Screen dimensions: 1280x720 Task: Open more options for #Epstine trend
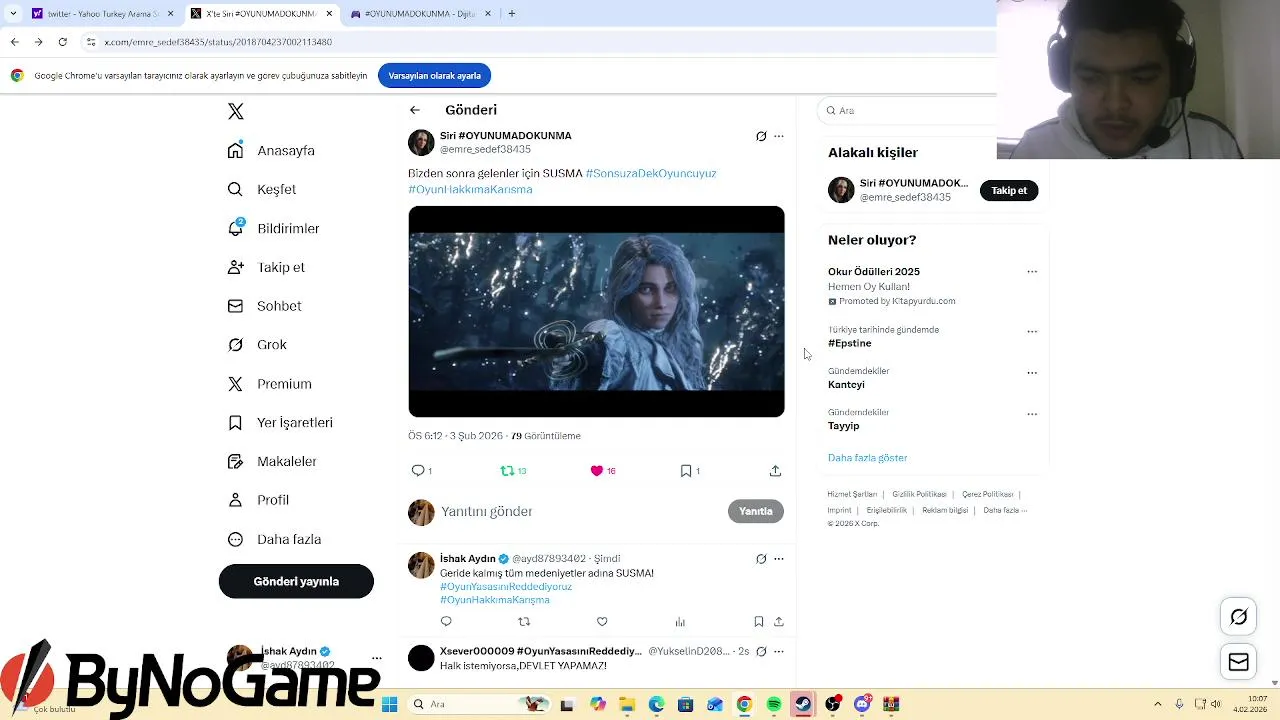tap(1032, 331)
